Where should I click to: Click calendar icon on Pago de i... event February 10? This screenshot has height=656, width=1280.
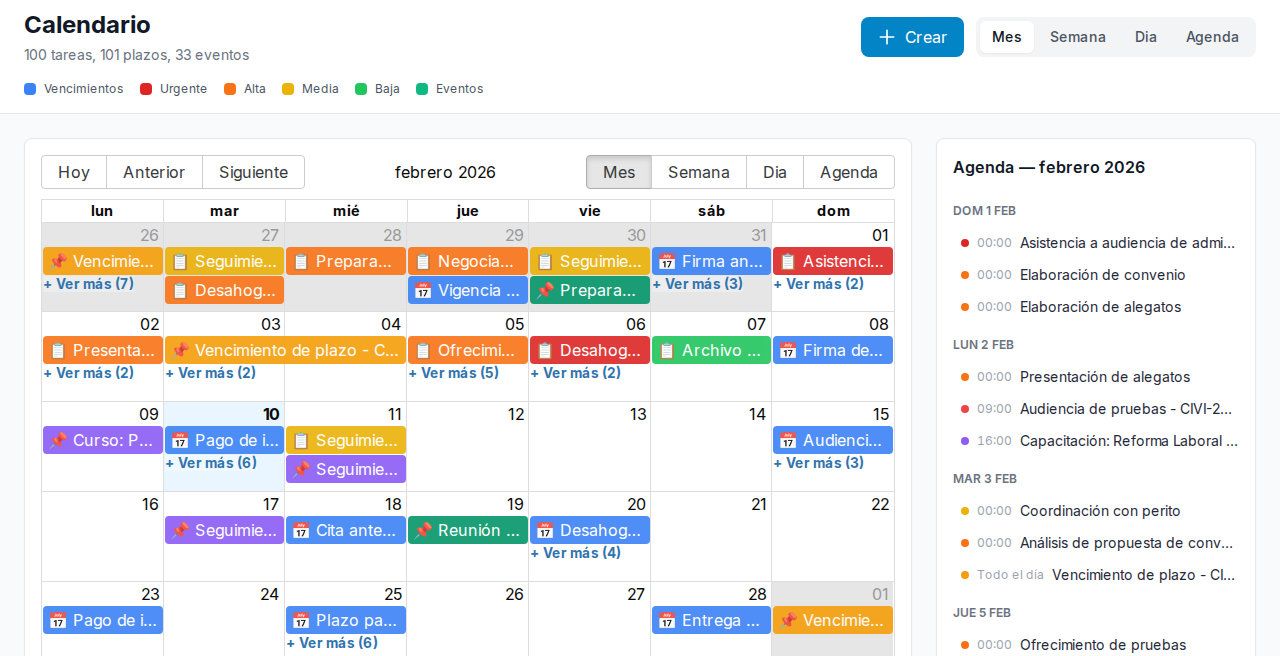click(180, 441)
